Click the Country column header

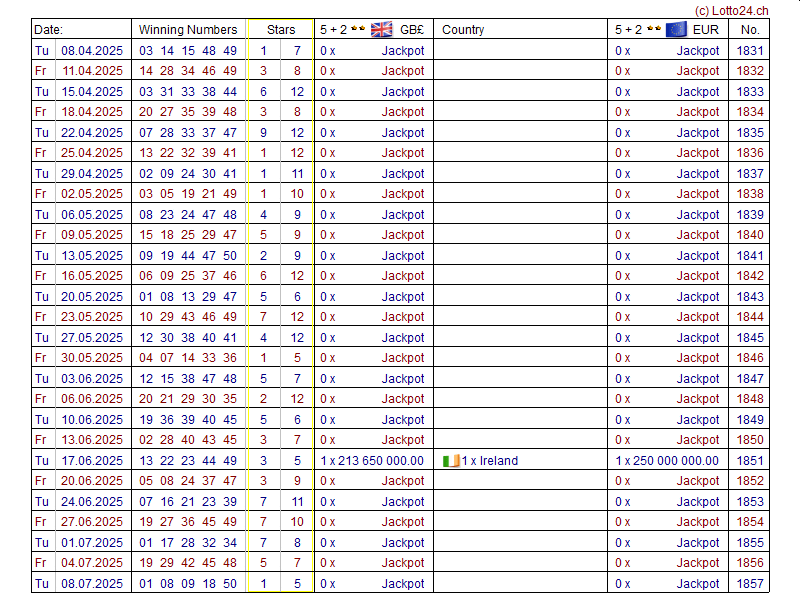click(x=463, y=30)
